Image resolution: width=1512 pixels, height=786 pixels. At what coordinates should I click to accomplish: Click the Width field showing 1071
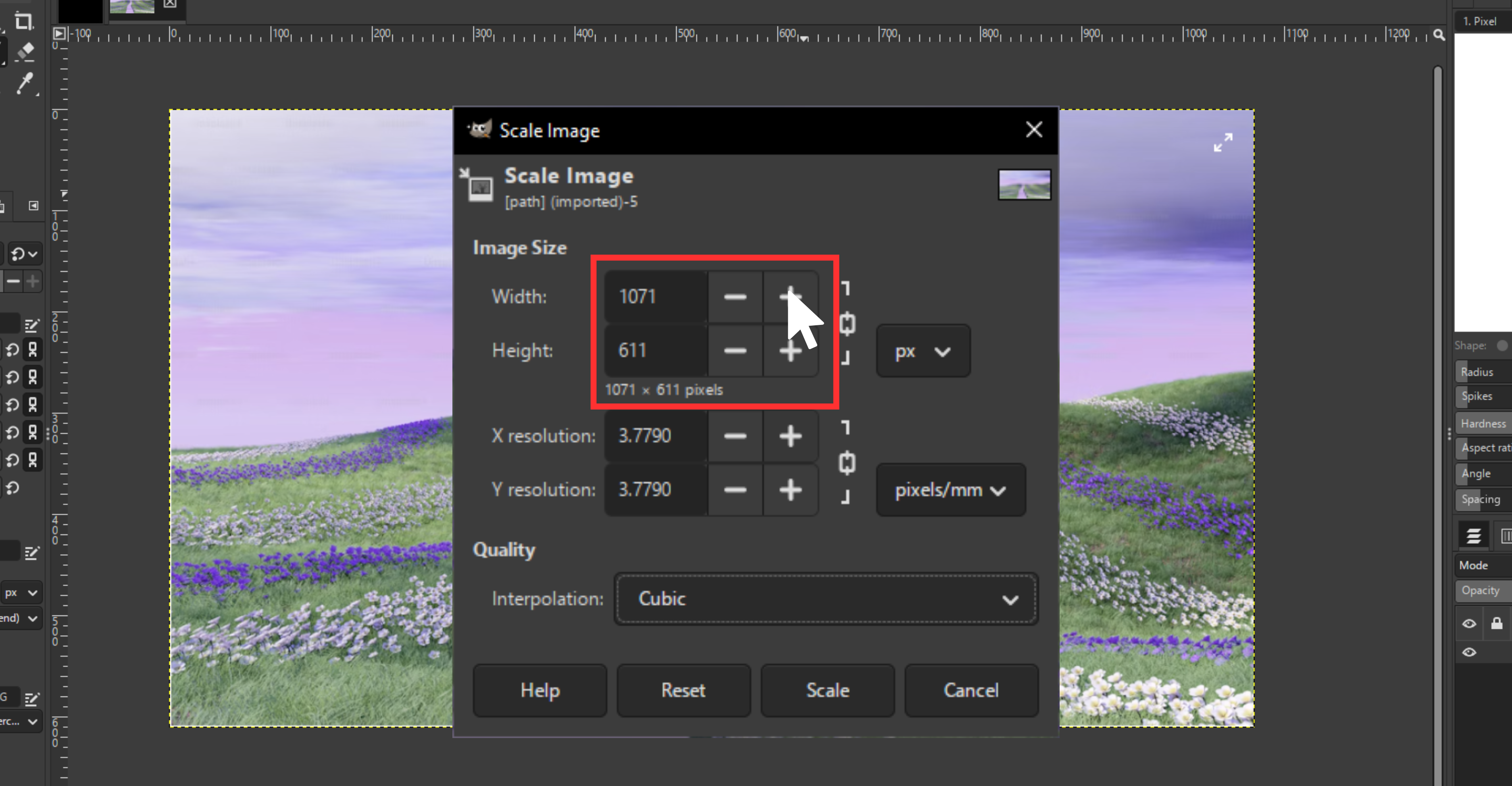(x=656, y=297)
